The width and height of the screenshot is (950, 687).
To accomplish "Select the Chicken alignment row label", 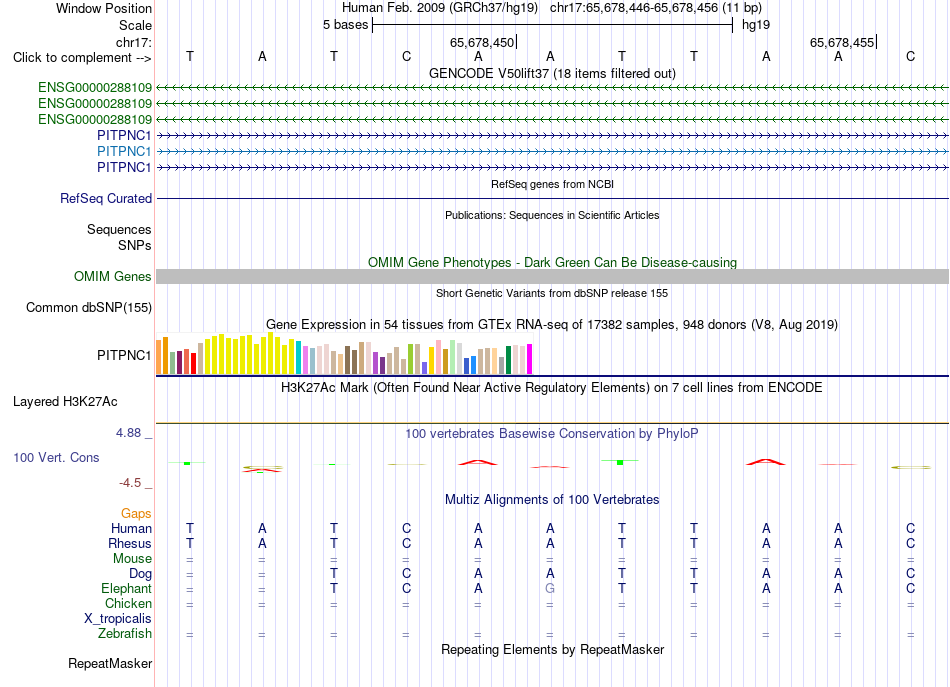I will tap(128, 603).
